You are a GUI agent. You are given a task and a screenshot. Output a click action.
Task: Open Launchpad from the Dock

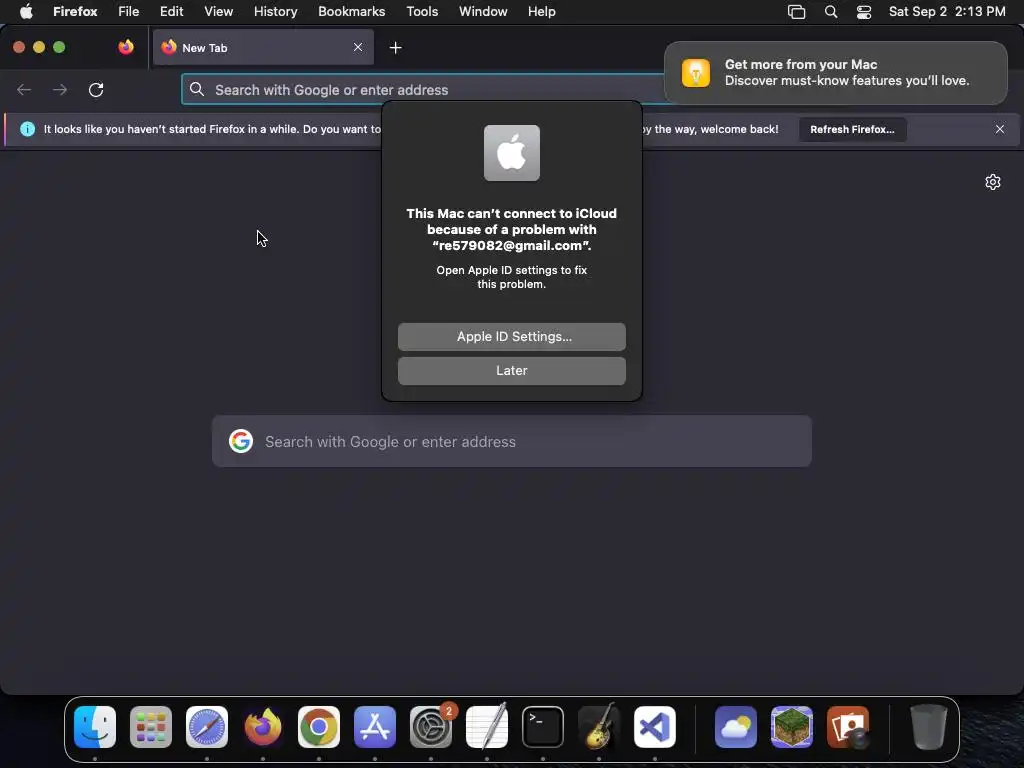(x=151, y=727)
